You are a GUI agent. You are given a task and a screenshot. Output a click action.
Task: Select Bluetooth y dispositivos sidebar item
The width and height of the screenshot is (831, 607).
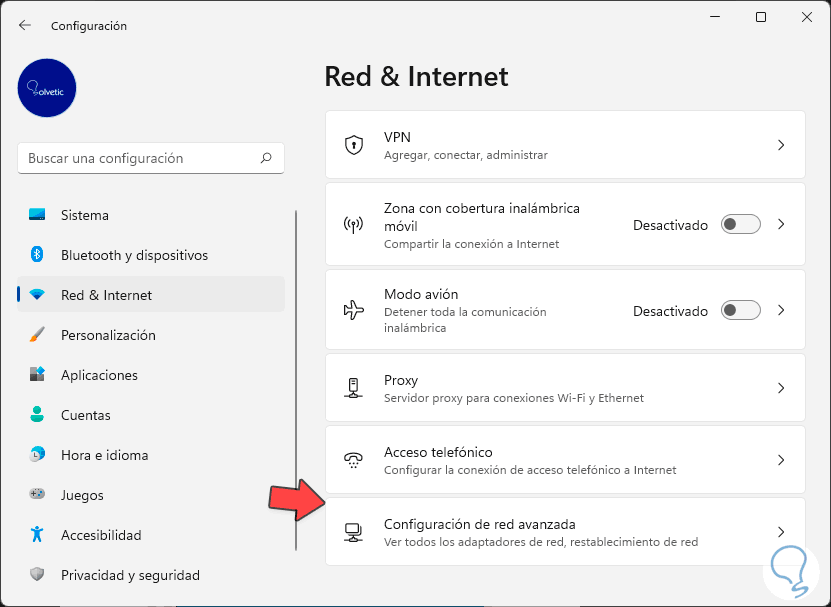pyautogui.click(x=134, y=255)
